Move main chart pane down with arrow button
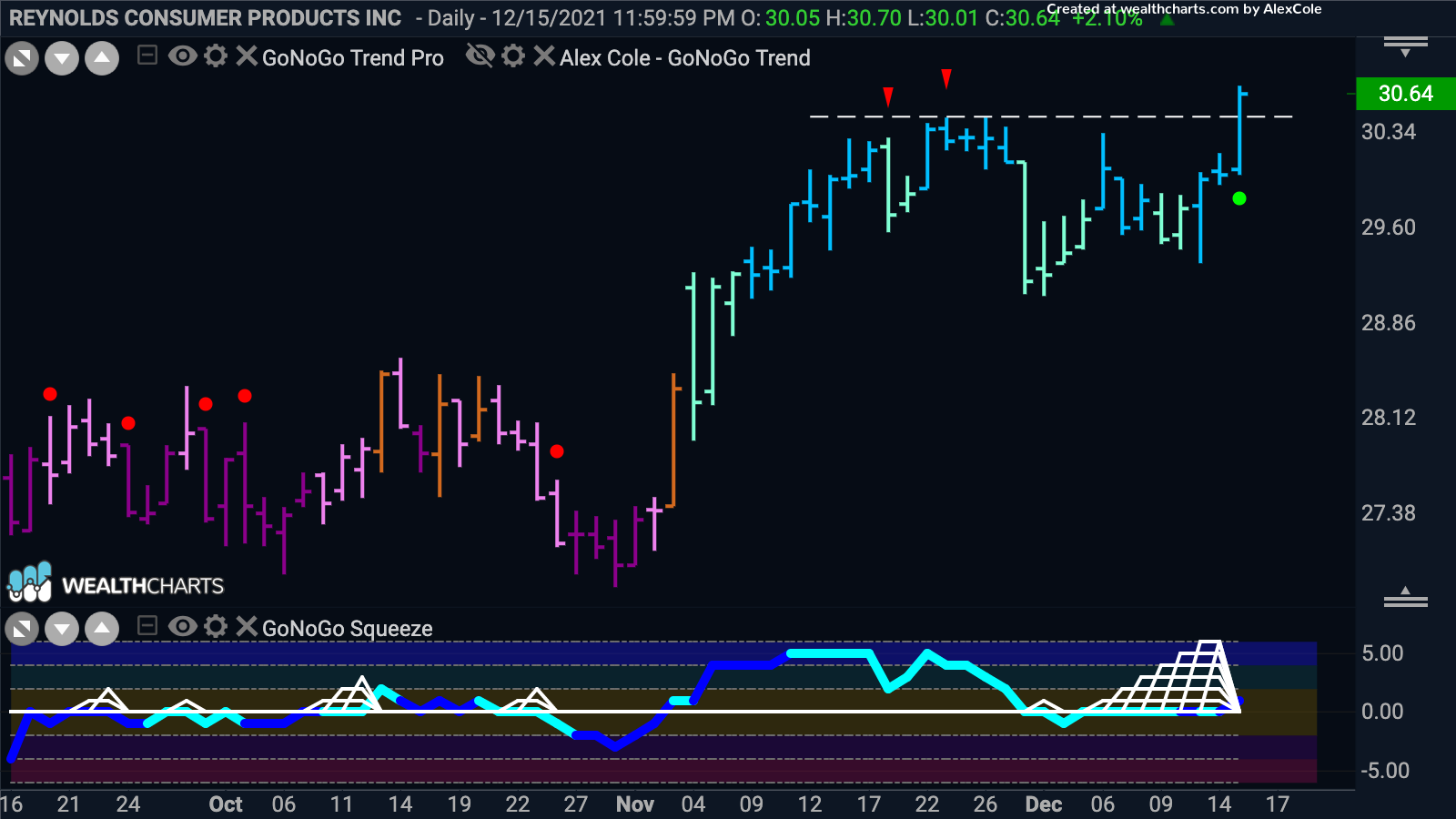 pyautogui.click(x=62, y=59)
